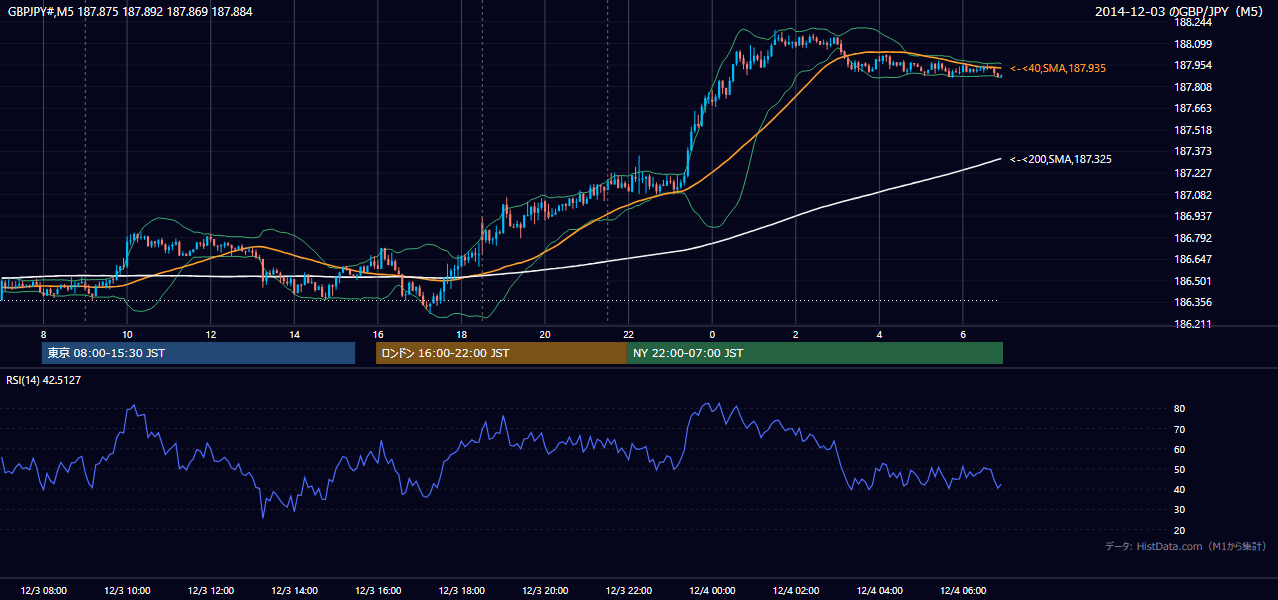Click the 12/3 10:00 time axis label
This screenshot has height=600, width=1278.
127,590
